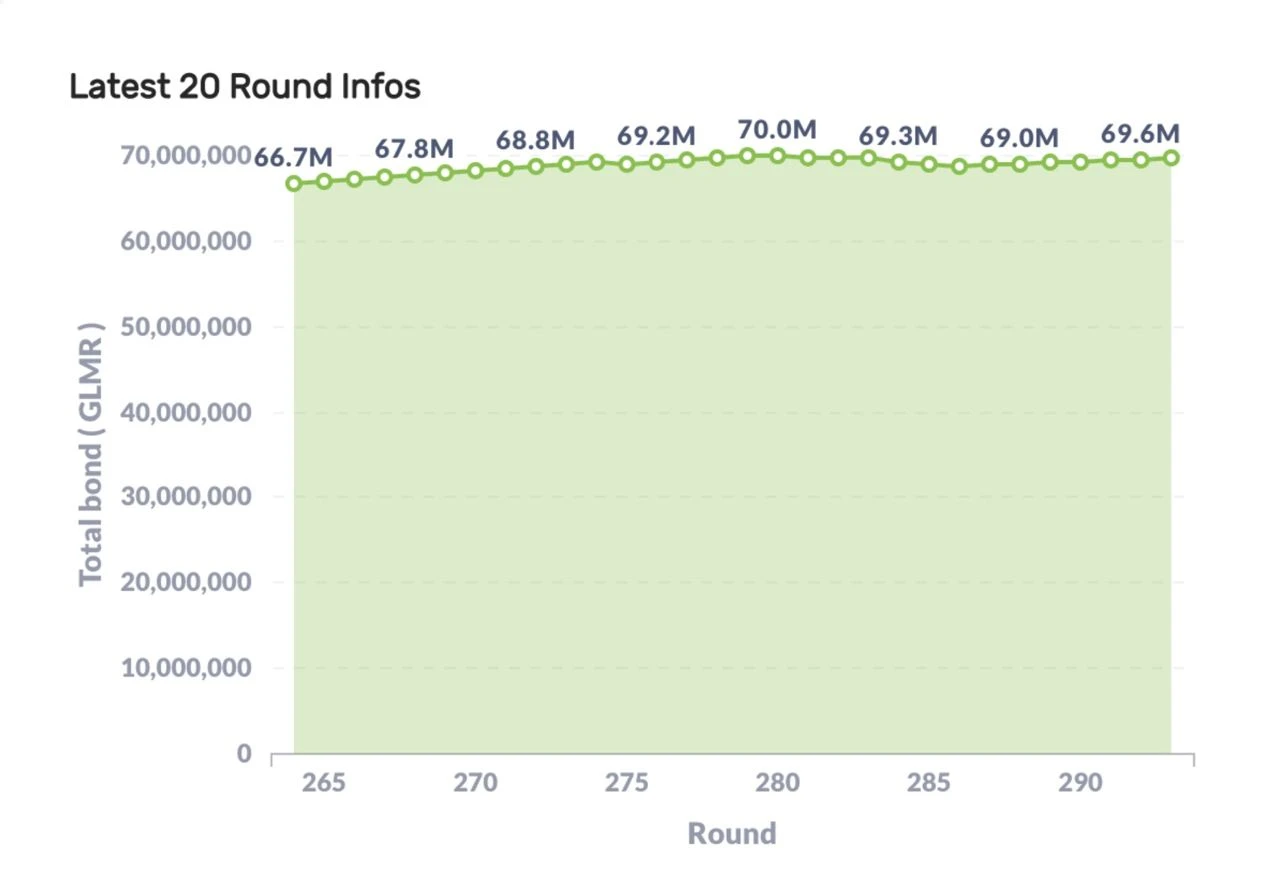Click the 70.0M value label text
1280x886 pixels.
777,130
